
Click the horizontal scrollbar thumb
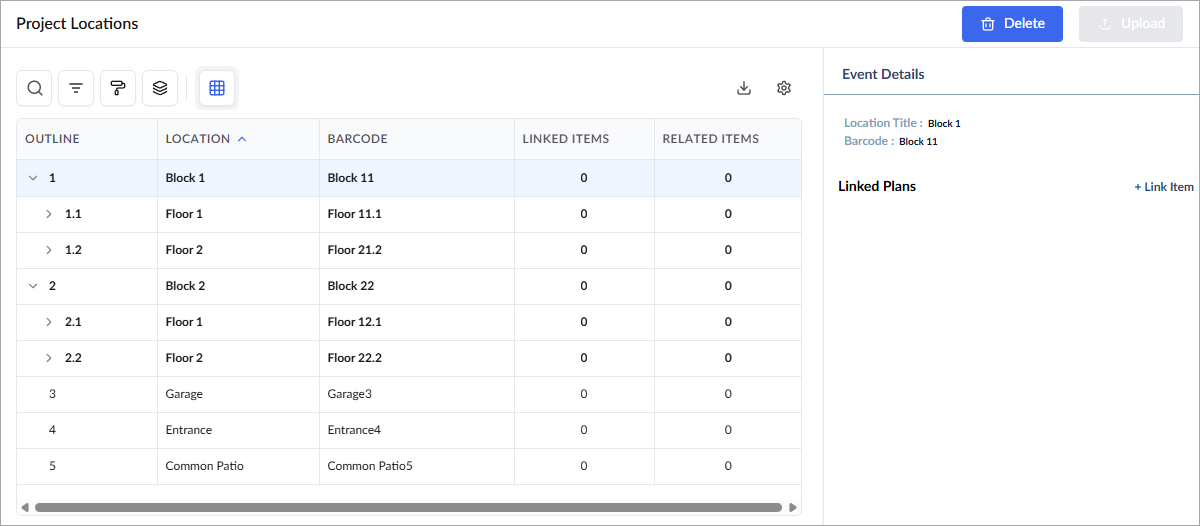(x=408, y=508)
